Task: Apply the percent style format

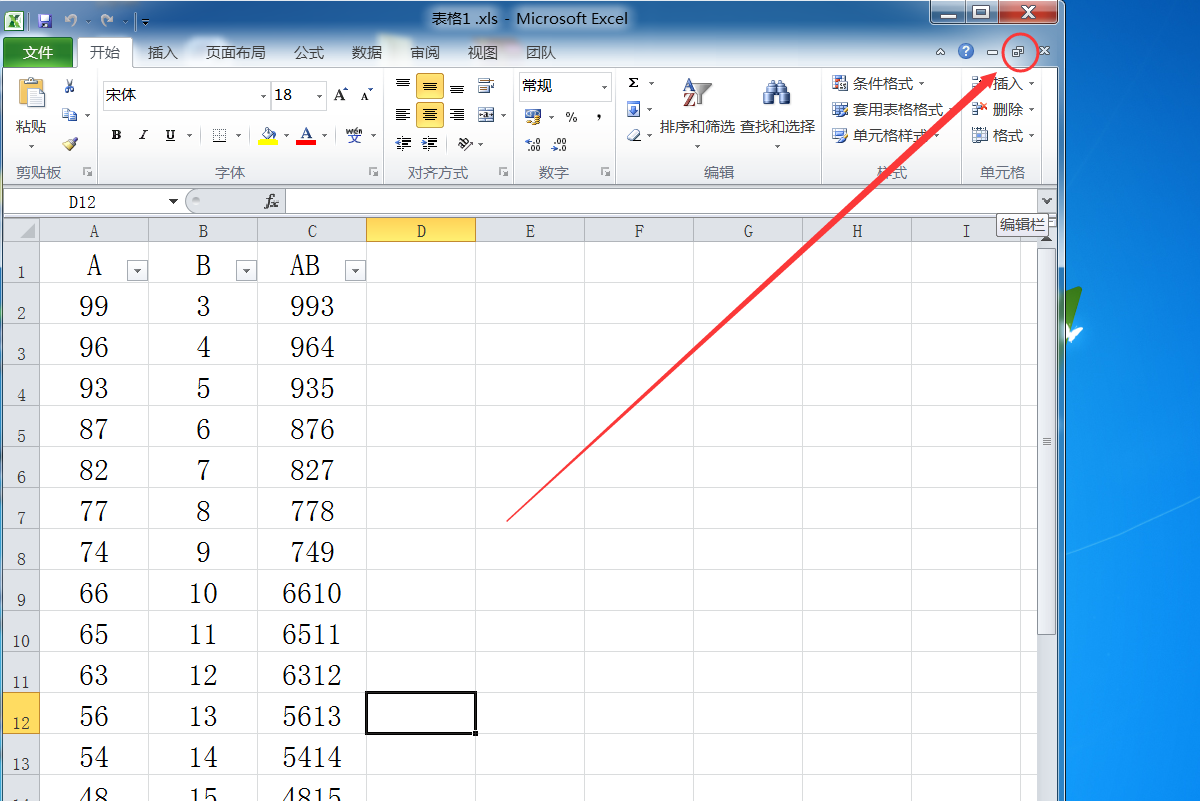Action: pos(571,117)
